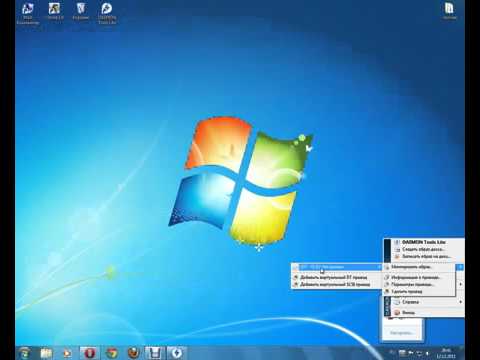
Task: Expand the Справка submenu
Action: click(x=428, y=302)
